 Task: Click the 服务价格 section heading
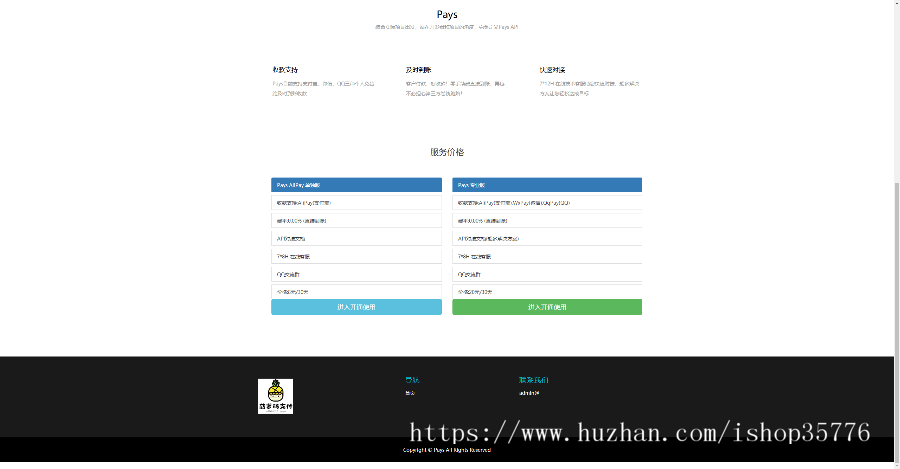[x=447, y=152]
